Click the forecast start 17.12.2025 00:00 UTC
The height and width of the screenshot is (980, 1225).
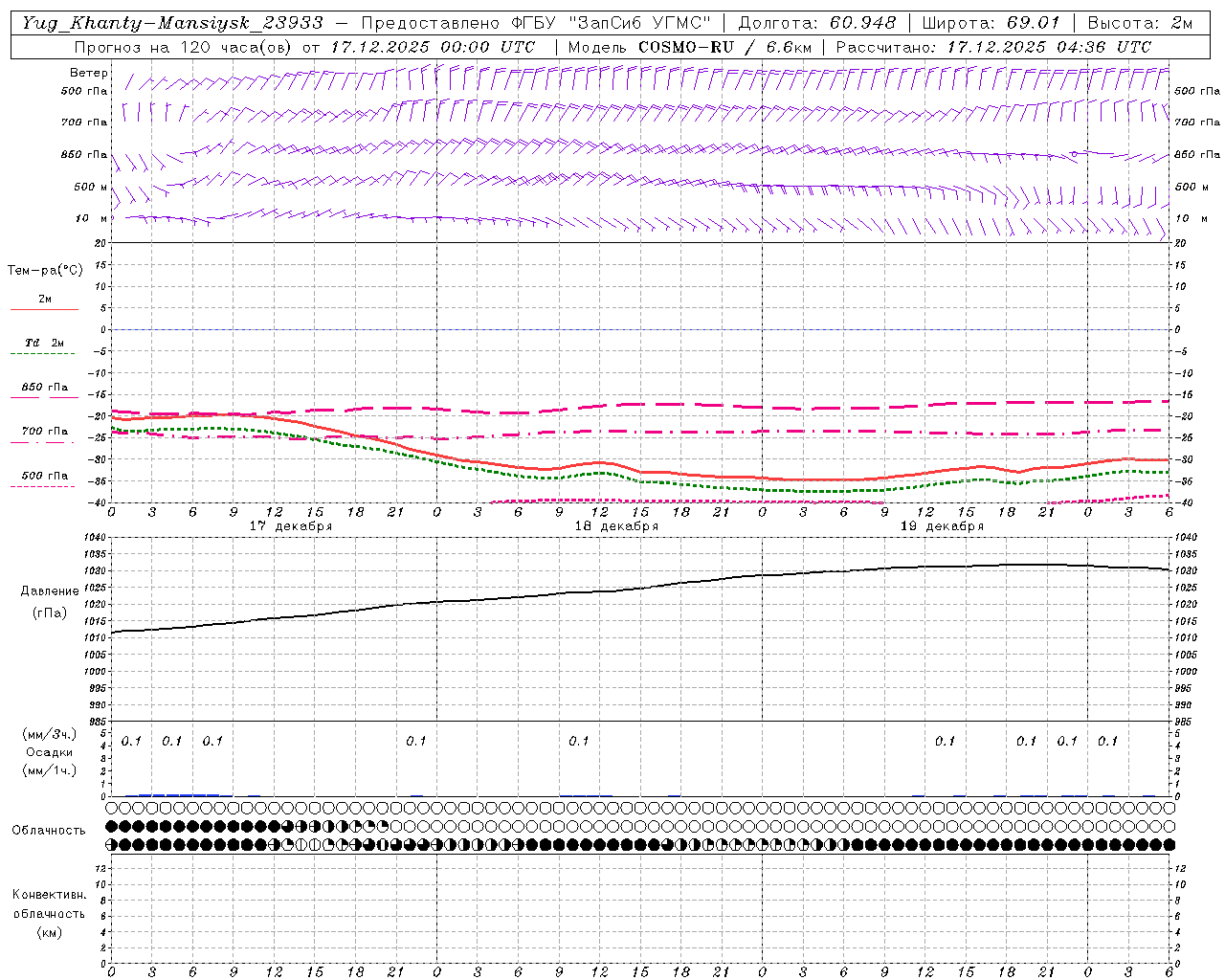[433, 47]
